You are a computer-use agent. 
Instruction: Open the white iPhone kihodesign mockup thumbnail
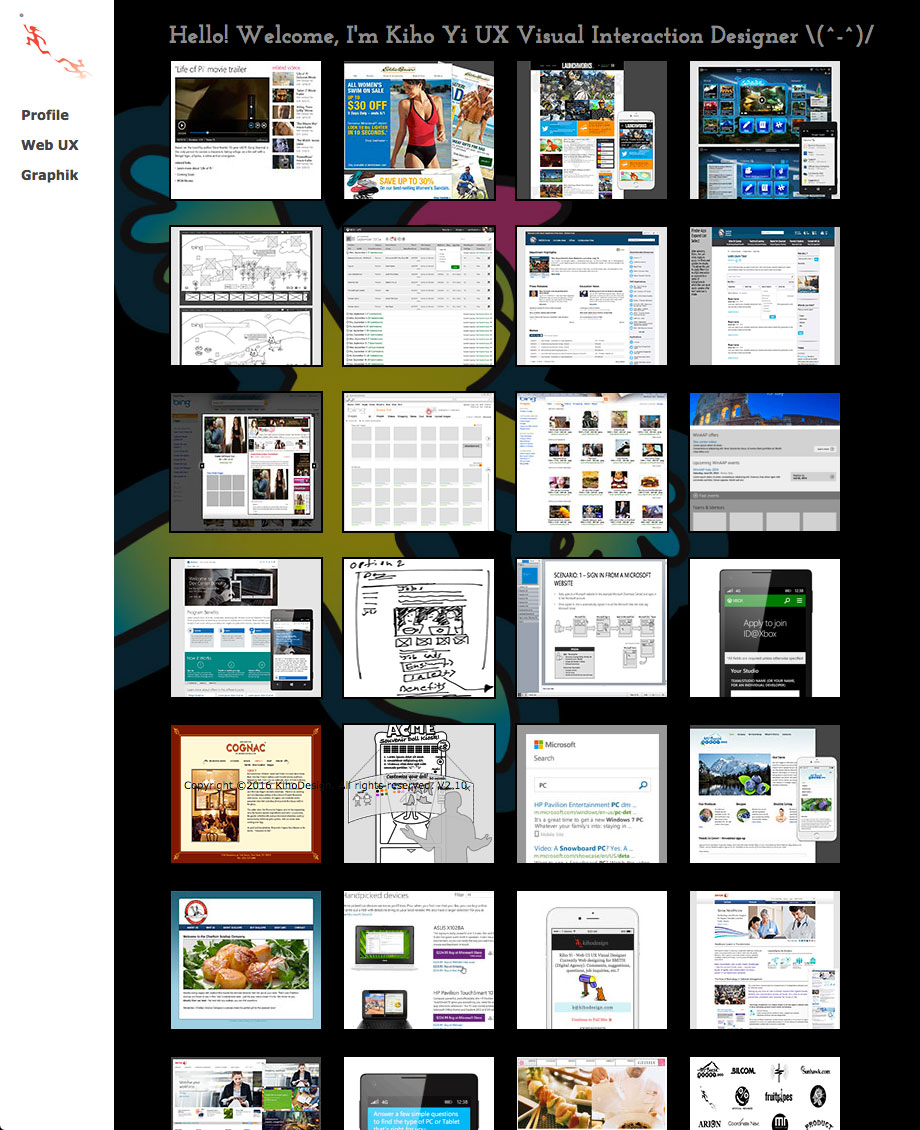591,960
